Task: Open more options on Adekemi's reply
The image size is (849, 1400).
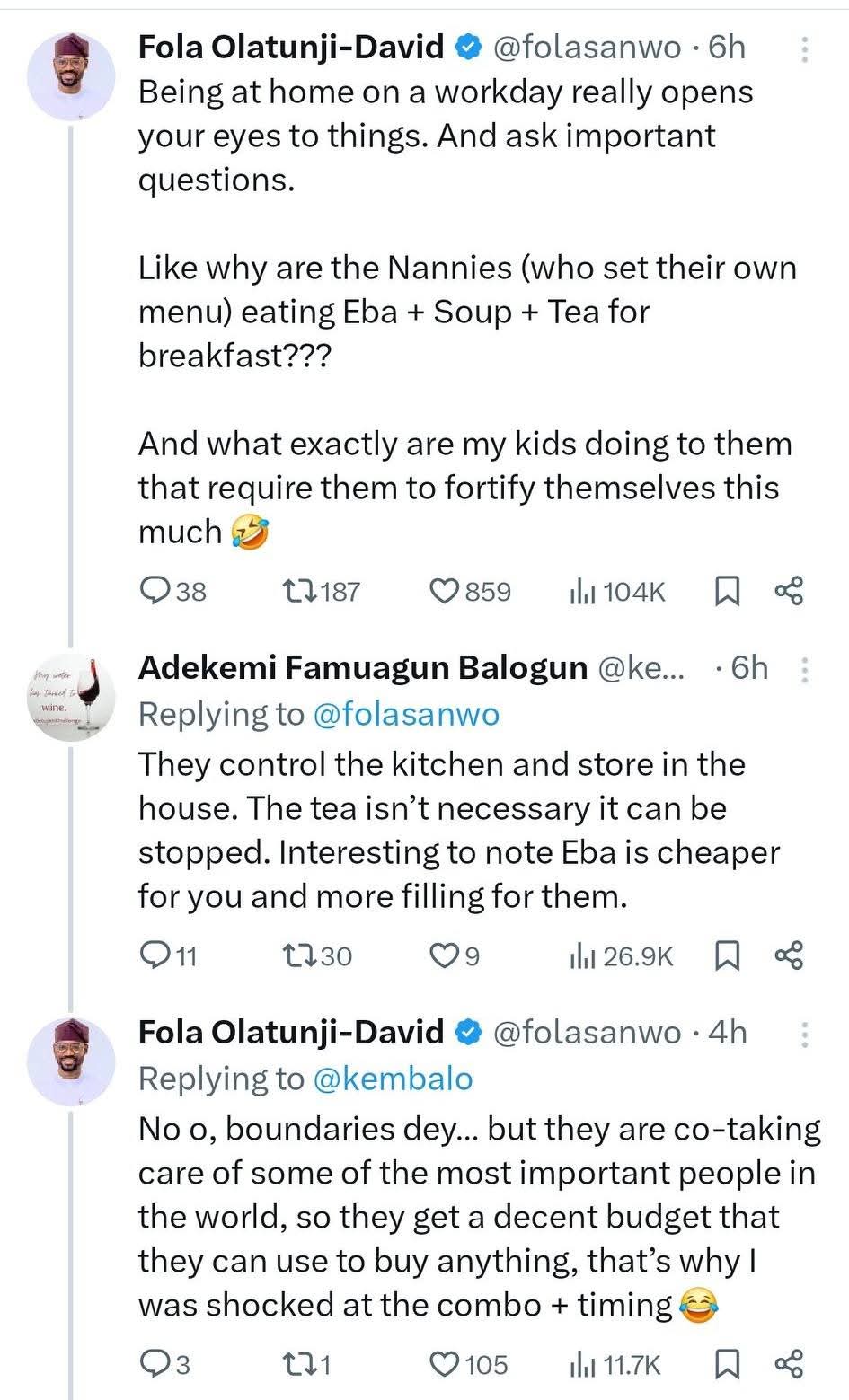Action: point(804,670)
